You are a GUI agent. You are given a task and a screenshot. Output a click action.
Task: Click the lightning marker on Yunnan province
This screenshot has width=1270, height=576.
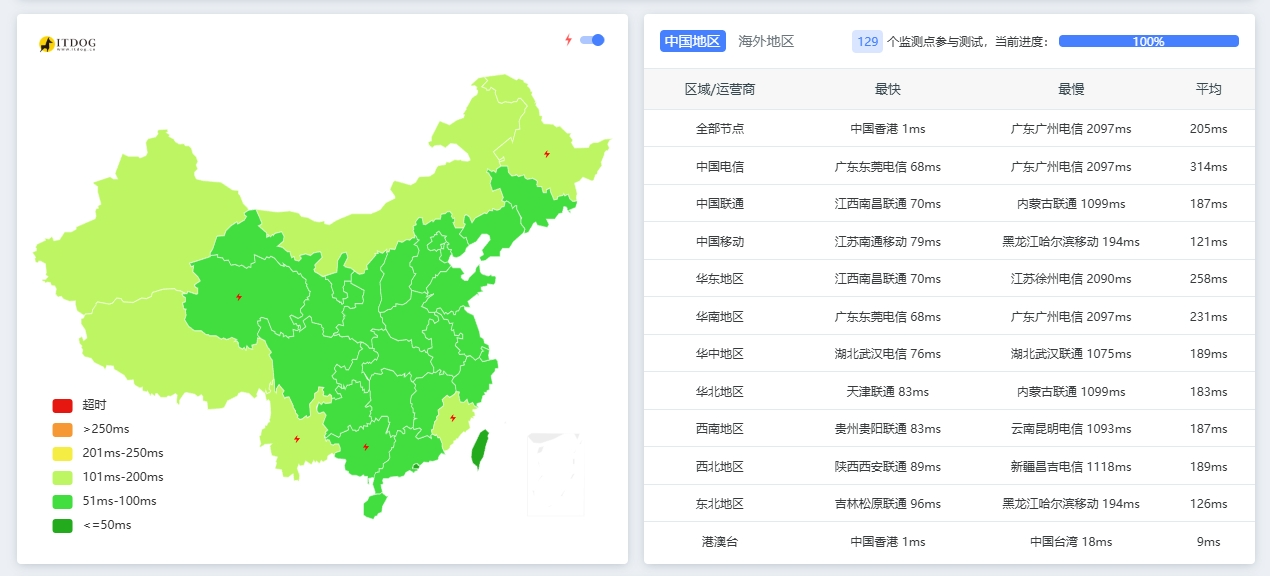[x=296, y=439]
